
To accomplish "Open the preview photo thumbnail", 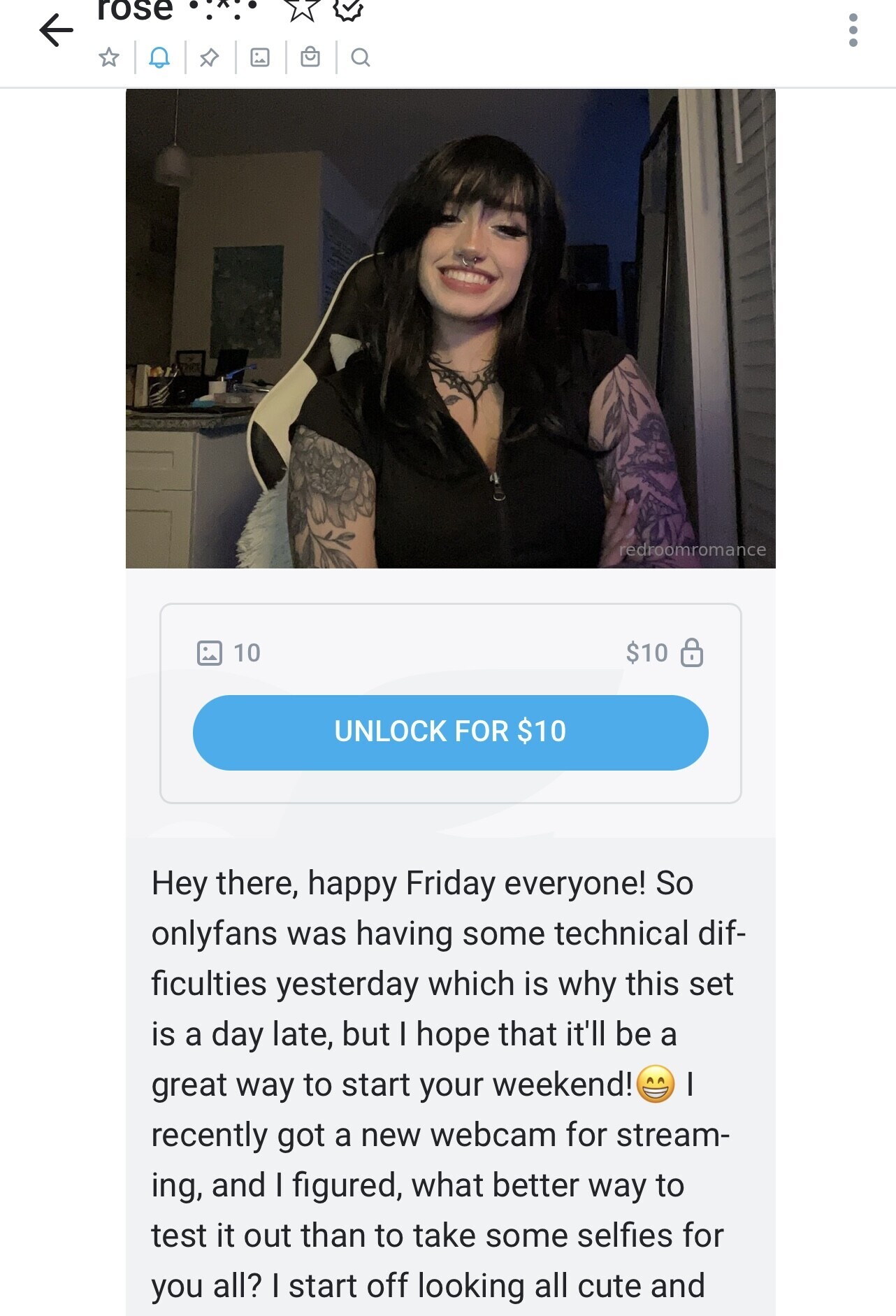I will point(451,328).
